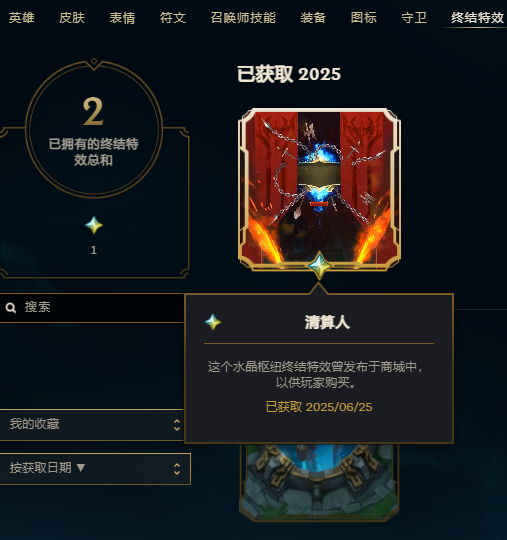Go to 召唤师技能 tab
Screen dimensions: 507x540
pyautogui.click(x=243, y=18)
